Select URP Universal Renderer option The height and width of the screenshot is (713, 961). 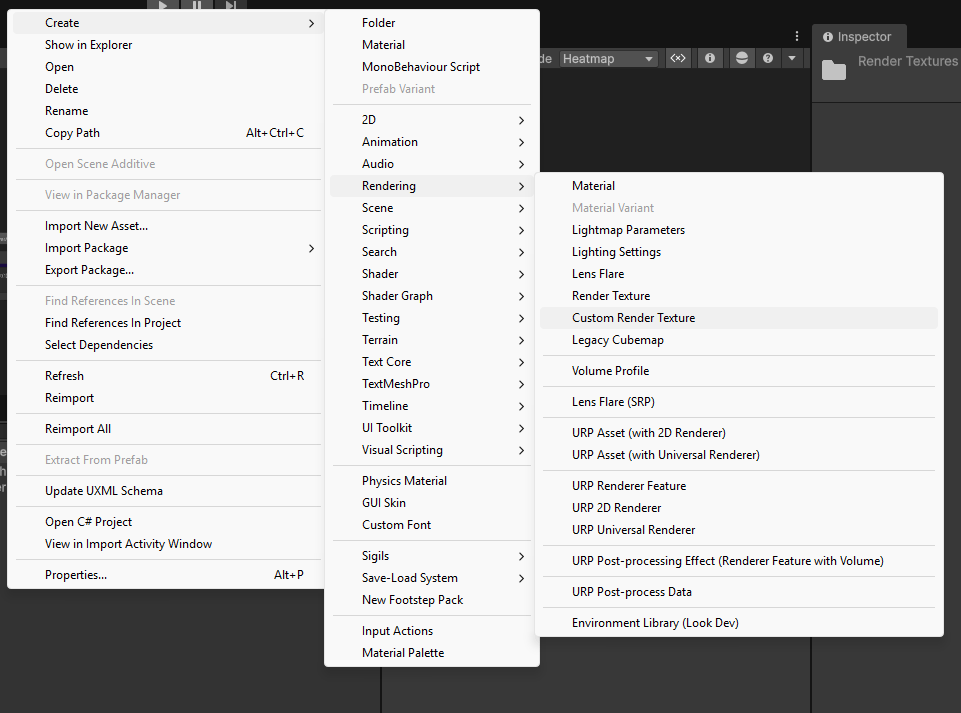click(633, 530)
